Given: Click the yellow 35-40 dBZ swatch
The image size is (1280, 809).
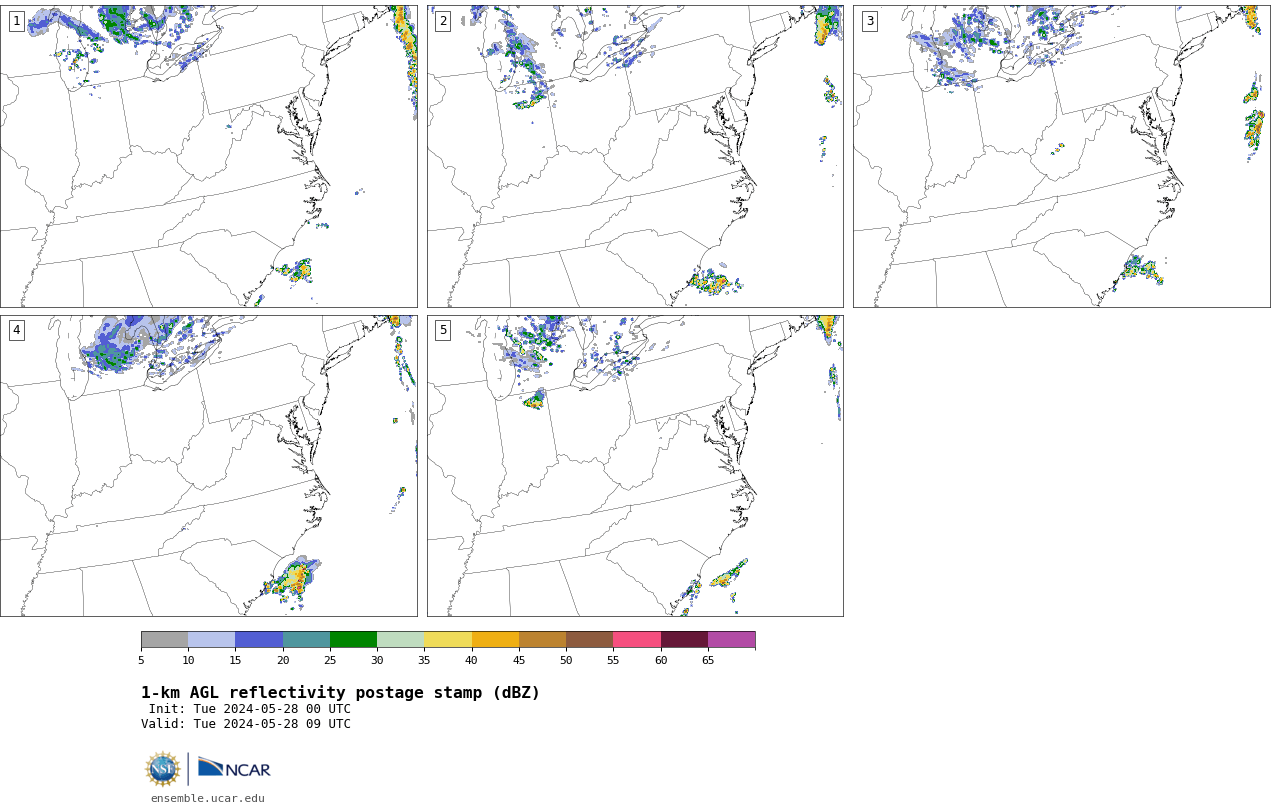Looking at the screenshot, I should (x=448, y=640).
